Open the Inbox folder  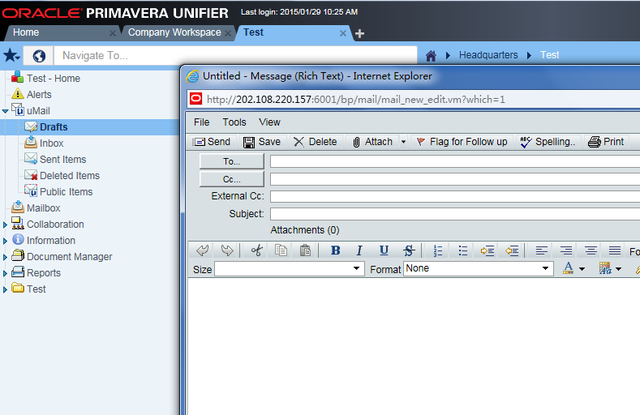click(51, 143)
